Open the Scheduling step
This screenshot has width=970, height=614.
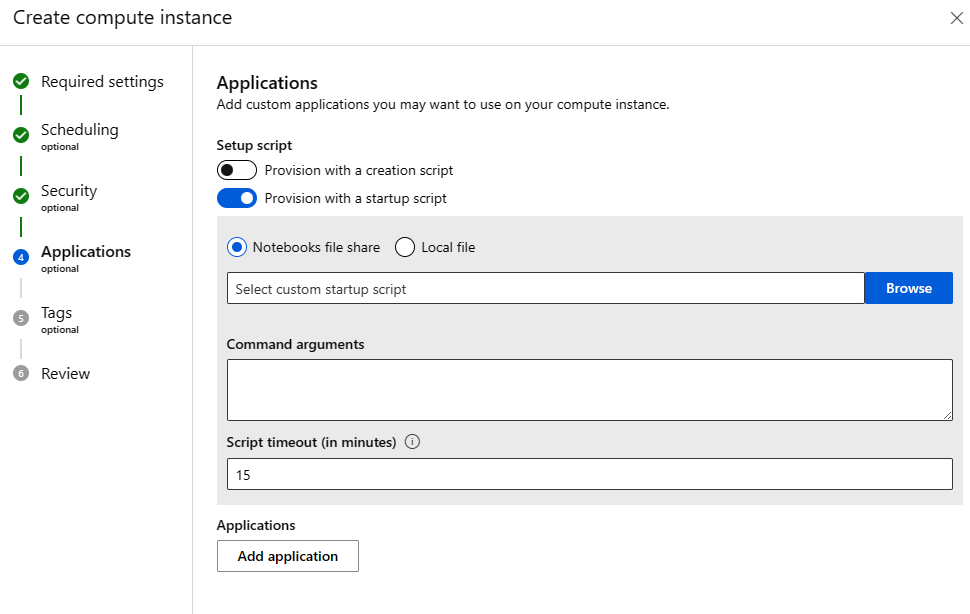(79, 130)
